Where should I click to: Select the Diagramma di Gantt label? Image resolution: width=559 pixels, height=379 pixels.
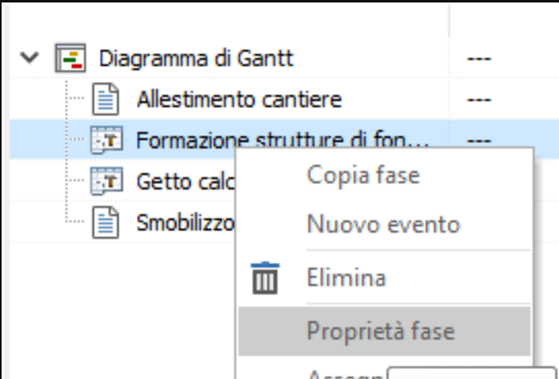(x=196, y=58)
